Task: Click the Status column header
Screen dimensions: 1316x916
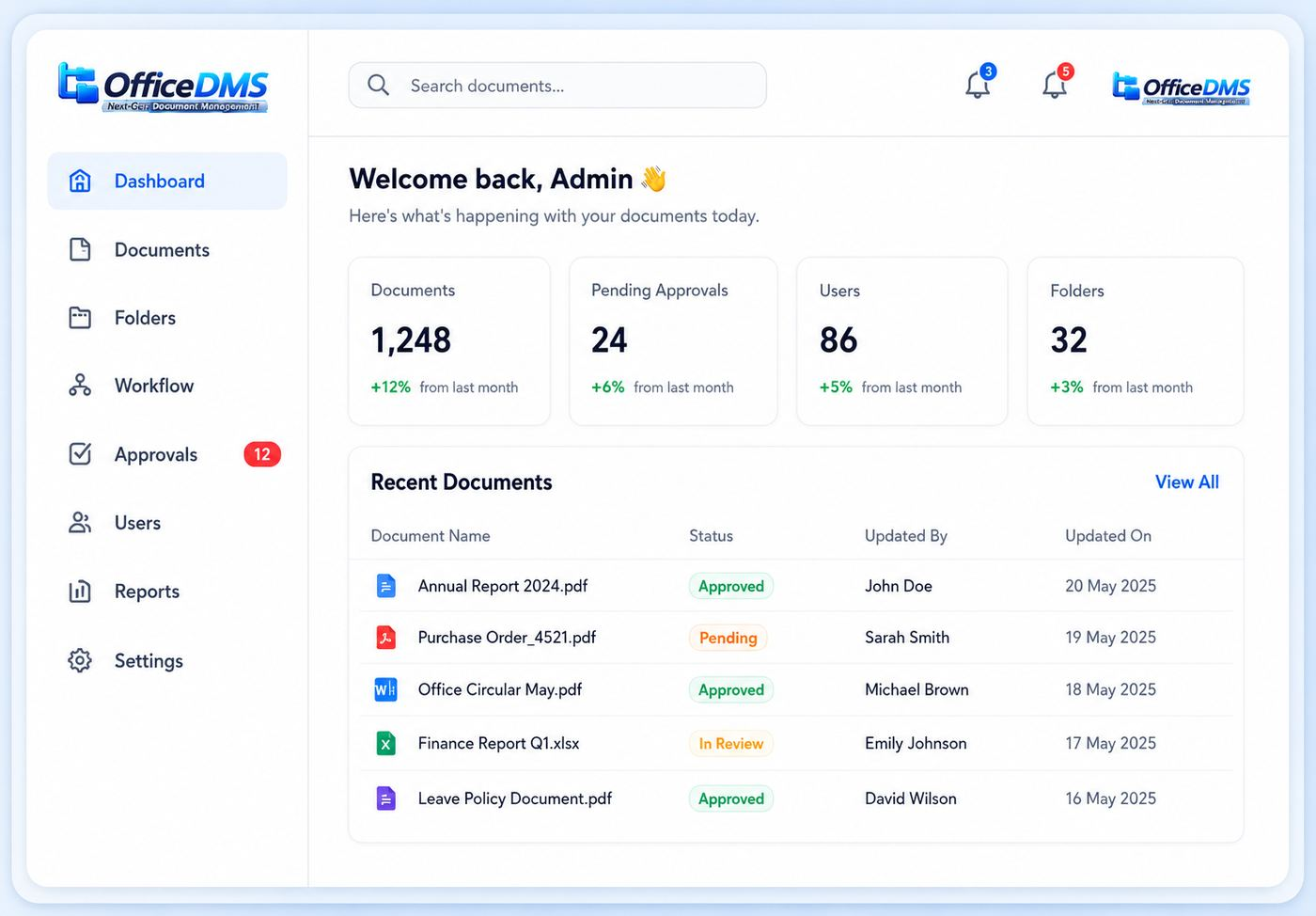Action: pyautogui.click(x=711, y=535)
